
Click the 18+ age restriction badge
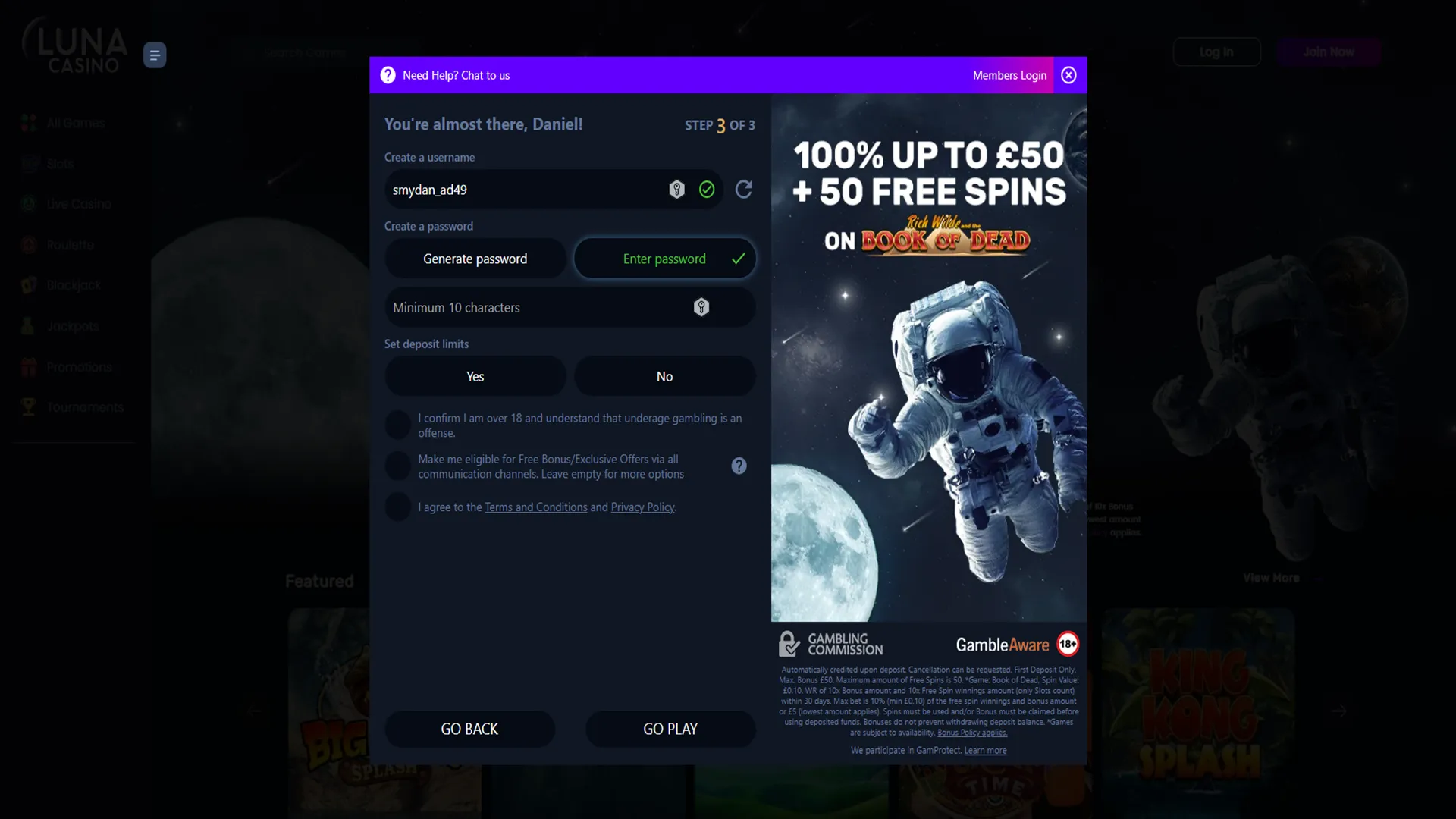1068,645
